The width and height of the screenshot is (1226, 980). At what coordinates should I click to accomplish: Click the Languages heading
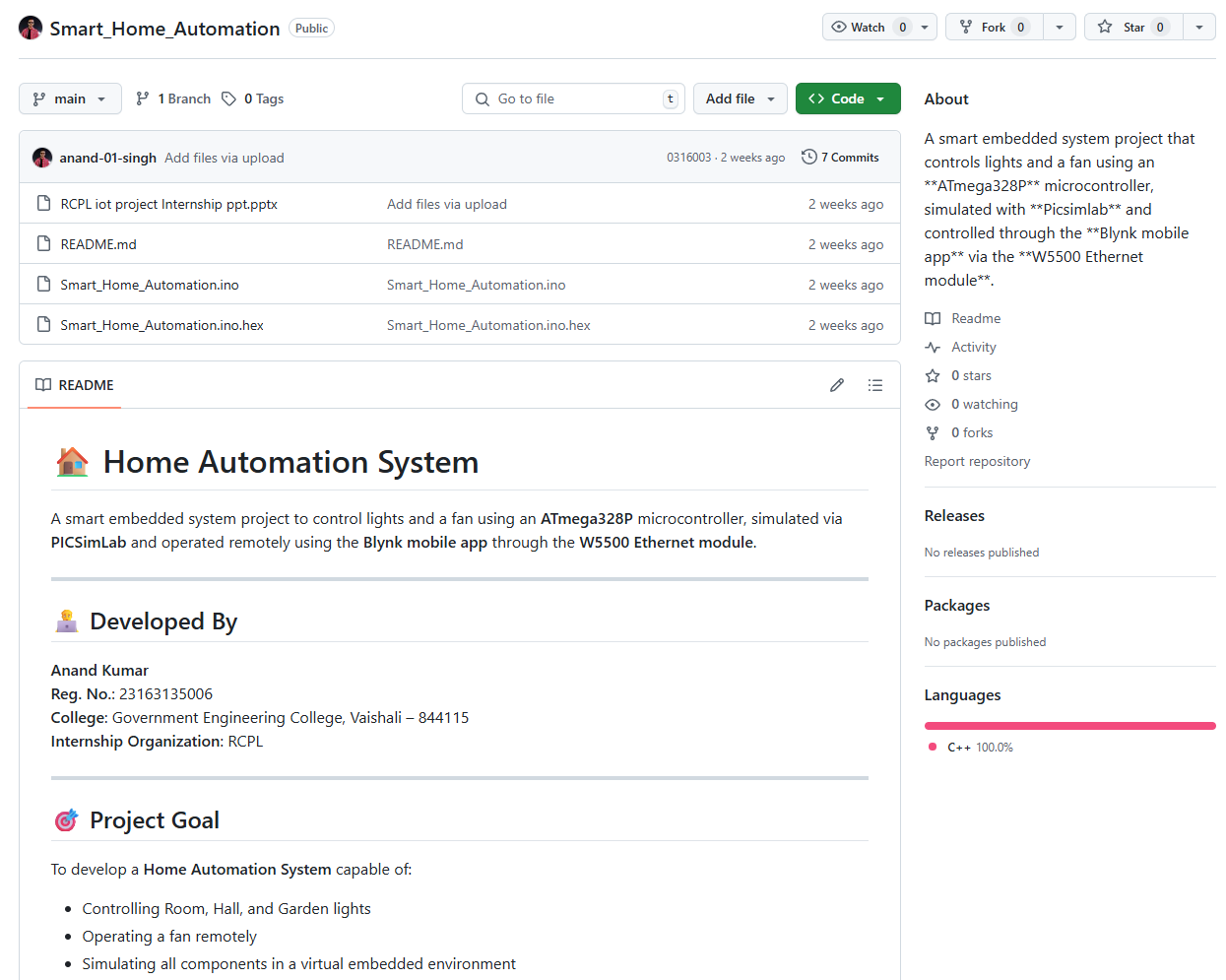[963, 695]
